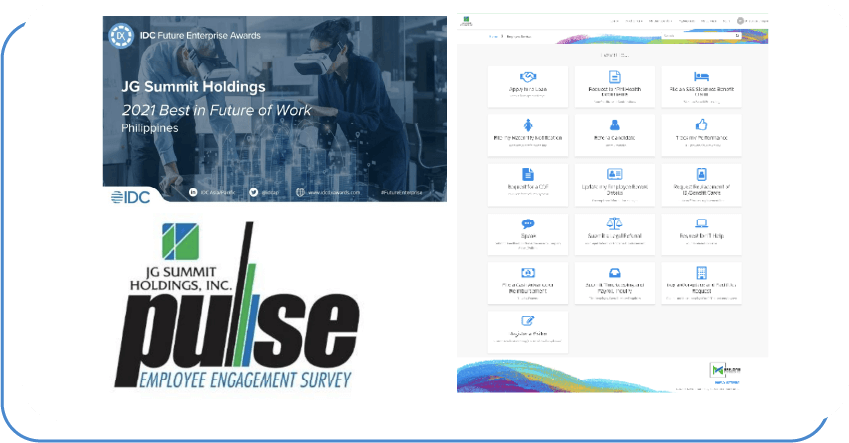The image size is (849, 443).
Task: Click the thumbs-up Performance icon
Action: 701,125
